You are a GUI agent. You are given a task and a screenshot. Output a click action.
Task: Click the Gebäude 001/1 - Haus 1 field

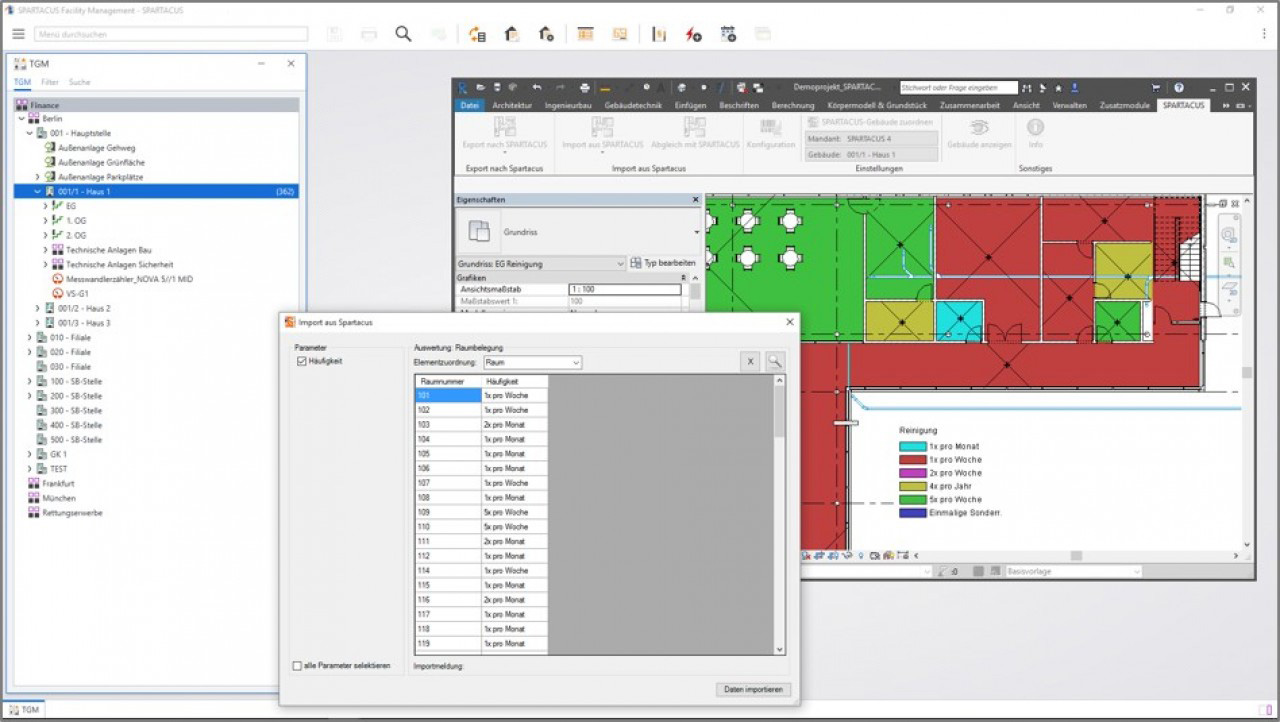[872, 156]
